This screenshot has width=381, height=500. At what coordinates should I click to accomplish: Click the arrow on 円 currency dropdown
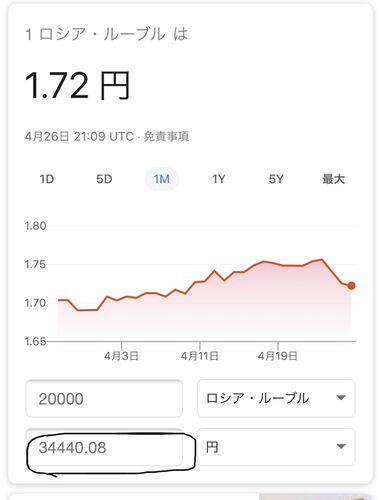coord(341,446)
